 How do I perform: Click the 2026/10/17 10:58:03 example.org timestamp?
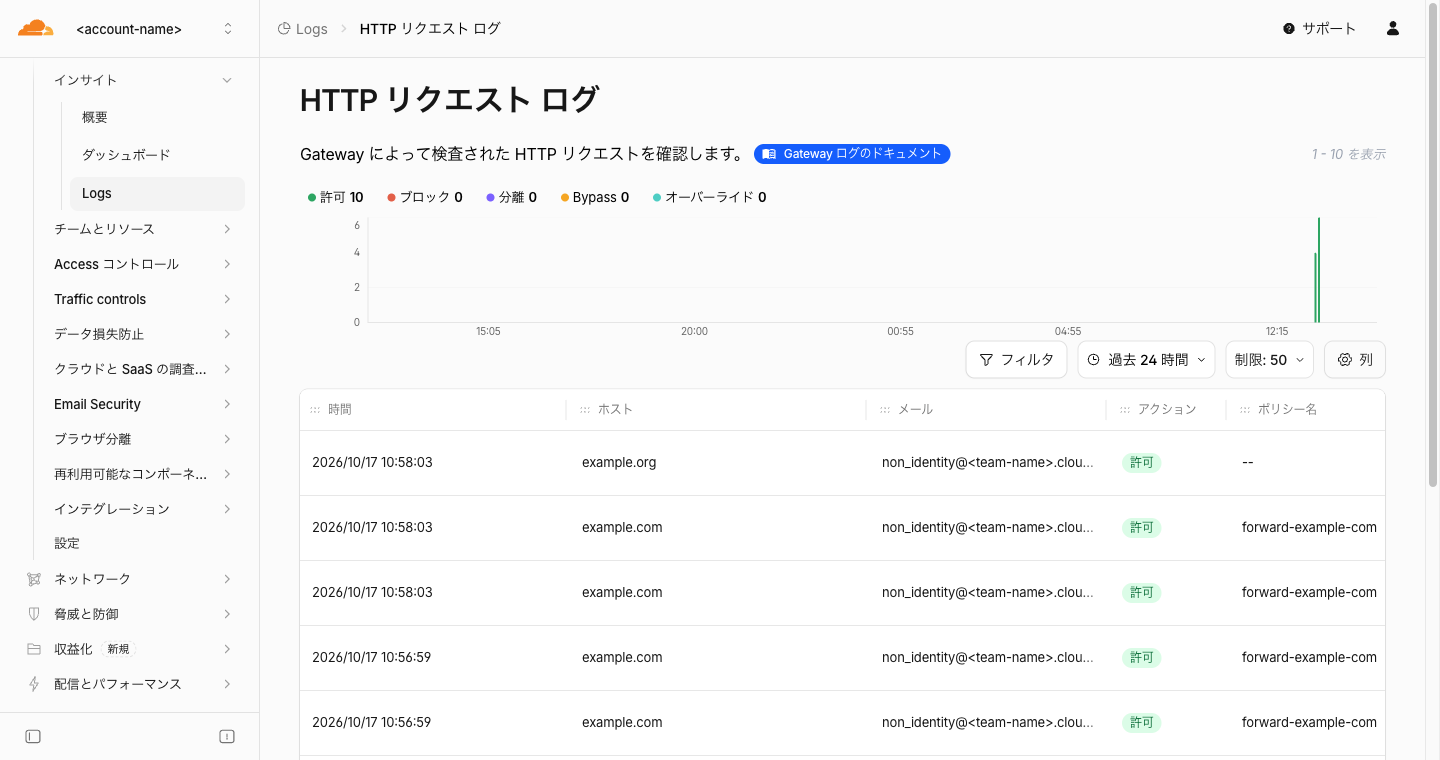372,463
